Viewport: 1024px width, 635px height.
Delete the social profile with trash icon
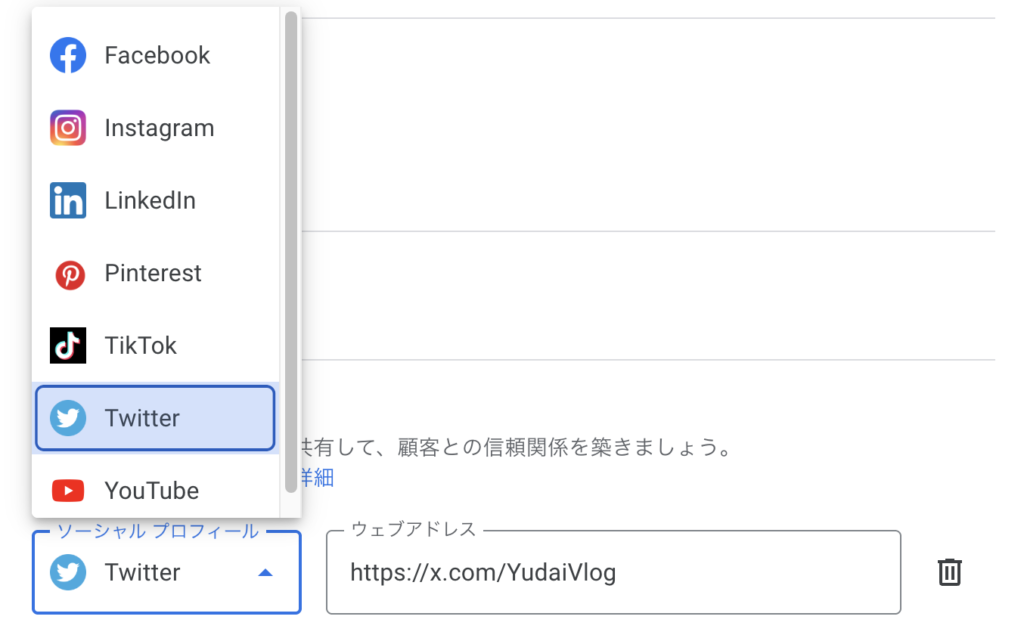(949, 572)
